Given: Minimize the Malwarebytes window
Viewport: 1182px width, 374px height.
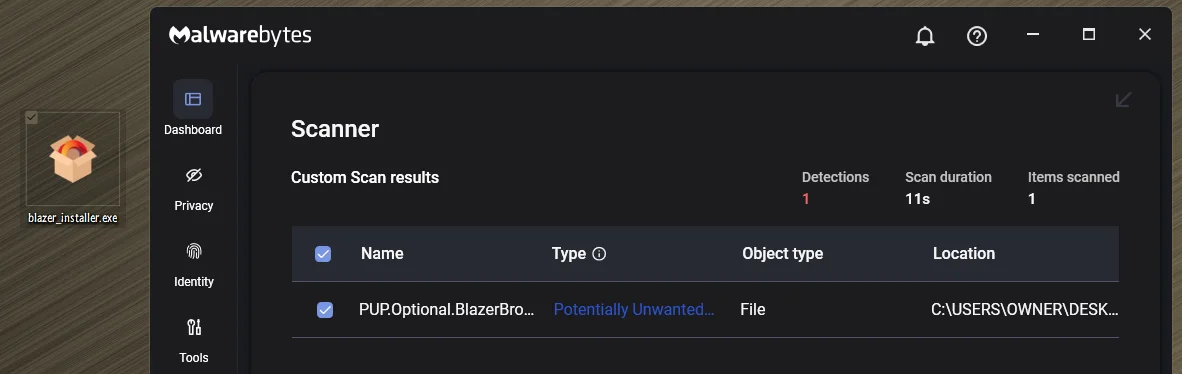Looking at the screenshot, I should point(1033,35).
